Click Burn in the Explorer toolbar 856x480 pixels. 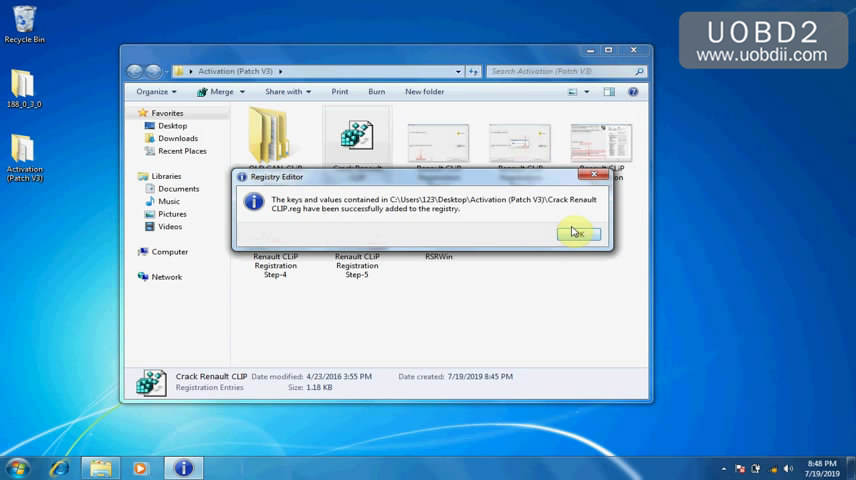[376, 92]
